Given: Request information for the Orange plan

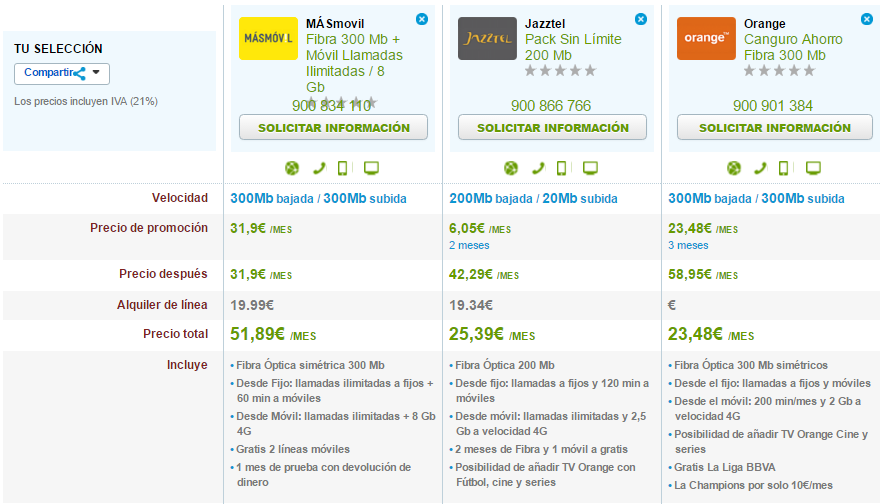Looking at the screenshot, I should (774, 128).
